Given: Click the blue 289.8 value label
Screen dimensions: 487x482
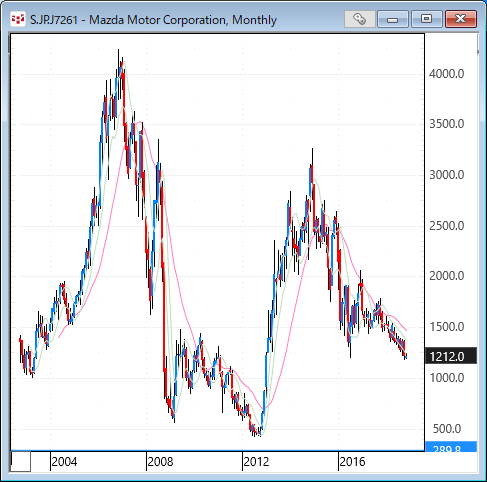Looking at the screenshot, I should point(451,447).
